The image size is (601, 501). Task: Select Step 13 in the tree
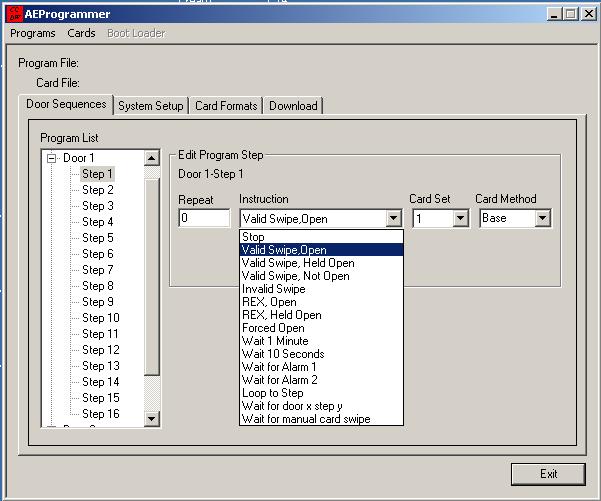(x=101, y=366)
